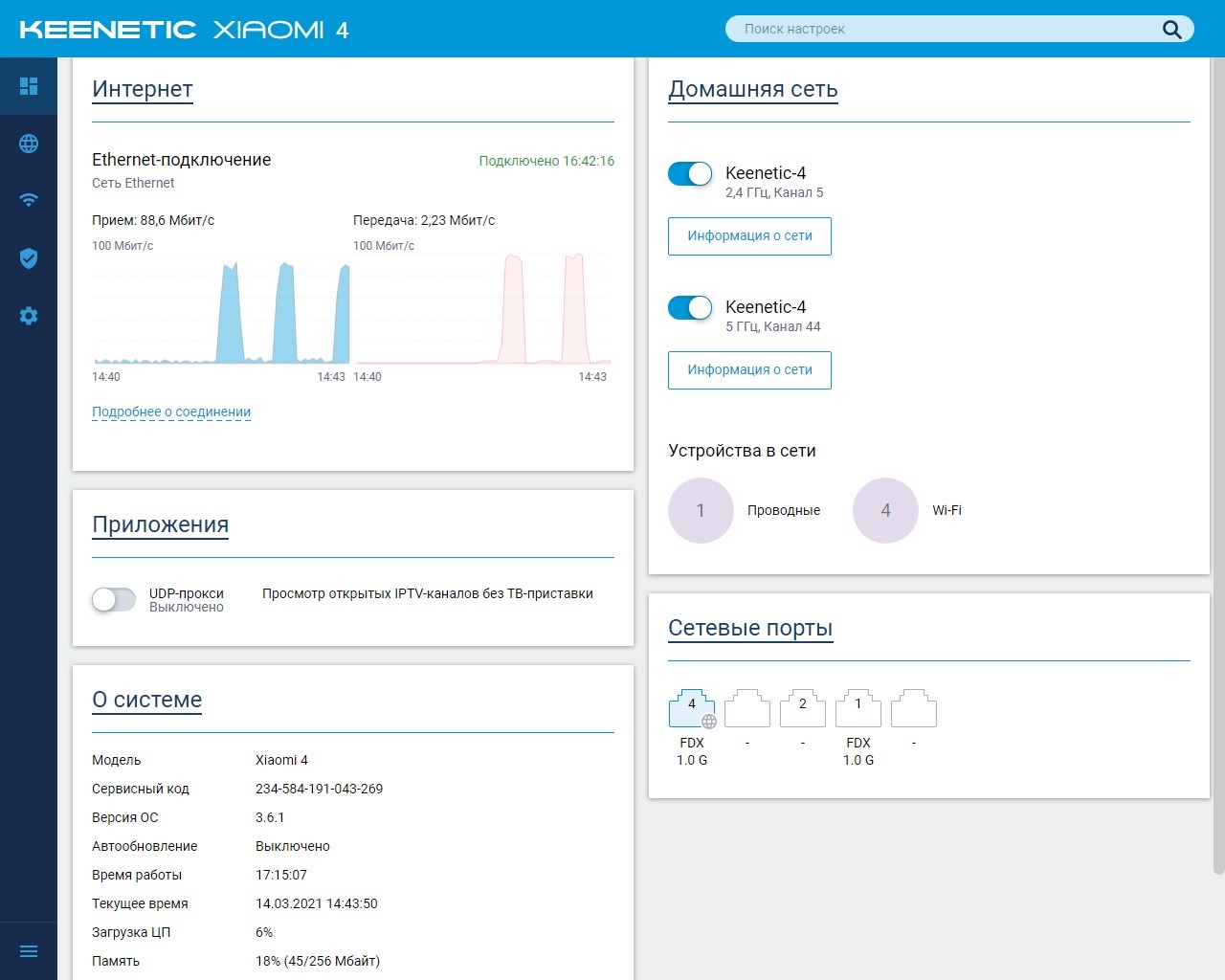The width and height of the screenshot is (1225, 980).
Task: Click the Устройства в сети heading
Action: [742, 451]
